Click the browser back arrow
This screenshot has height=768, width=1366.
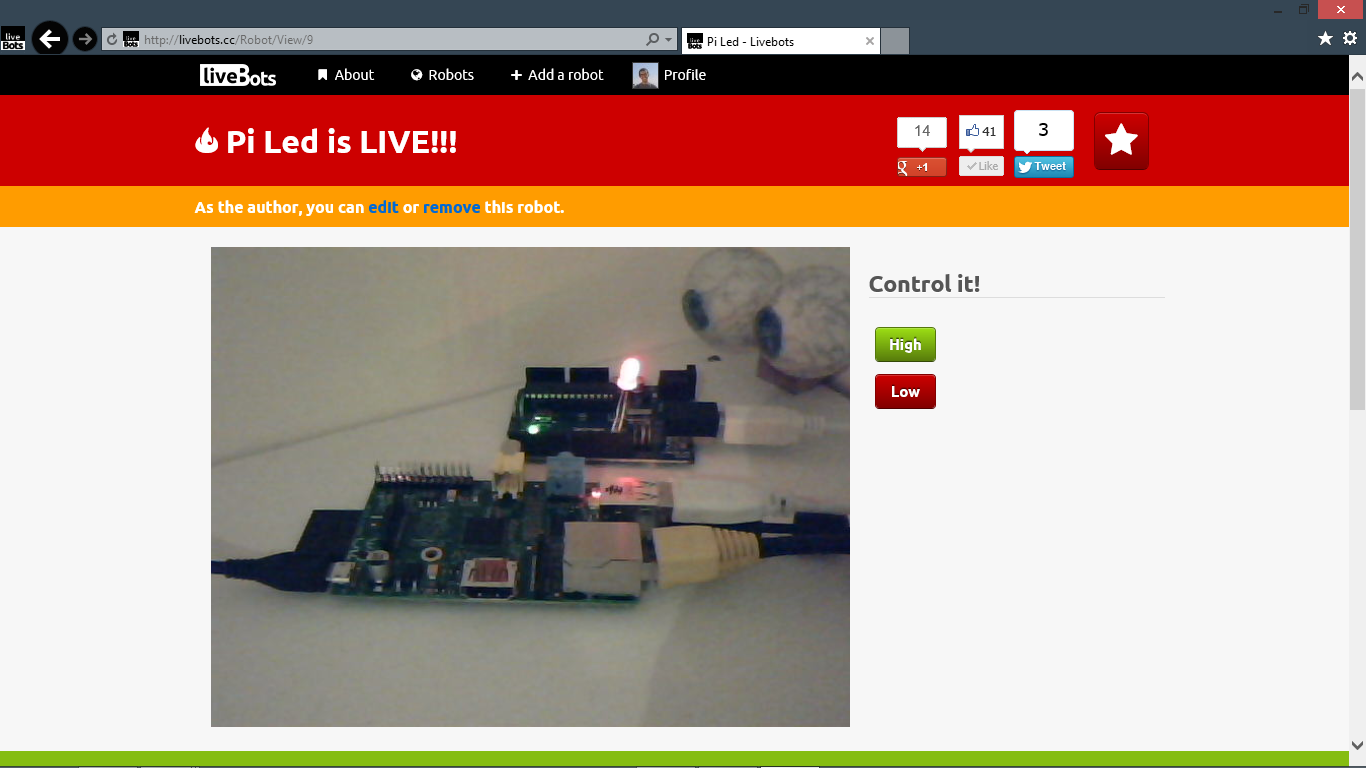[50, 39]
